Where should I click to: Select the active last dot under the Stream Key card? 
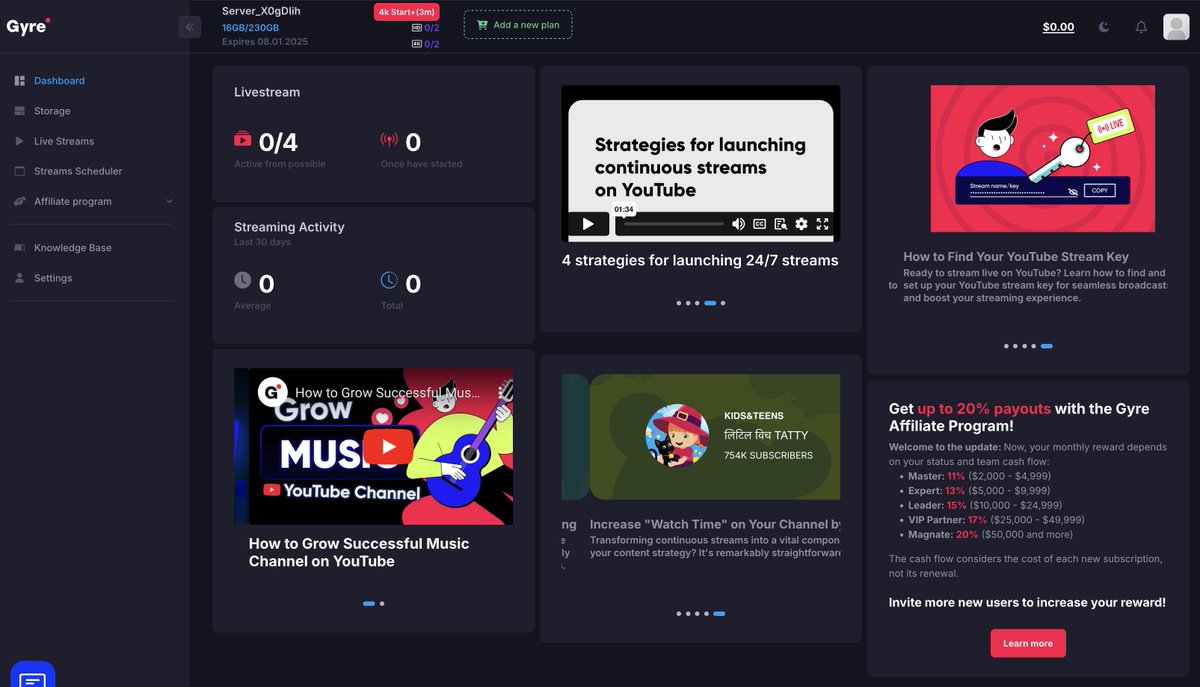tap(1046, 346)
